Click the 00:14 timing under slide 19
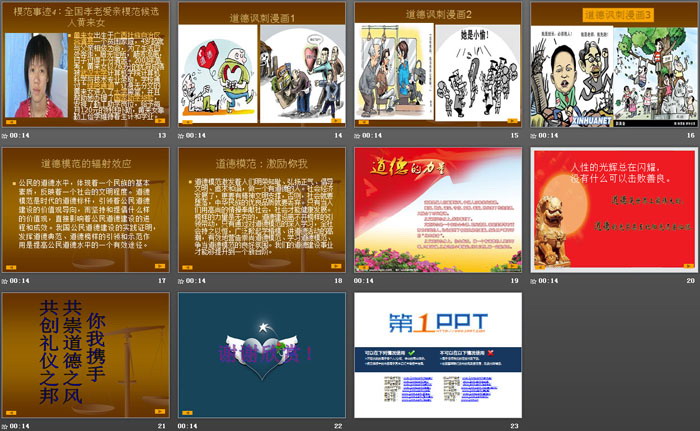Screen dimensions: 700x431 364,281
